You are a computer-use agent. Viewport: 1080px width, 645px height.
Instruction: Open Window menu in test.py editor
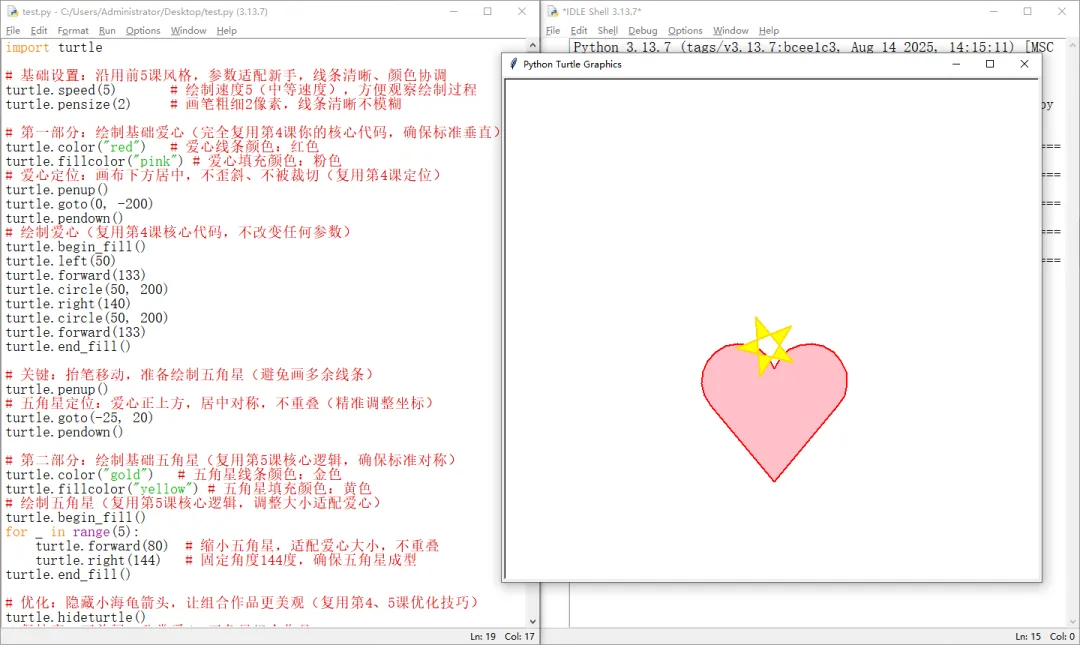[188, 30]
